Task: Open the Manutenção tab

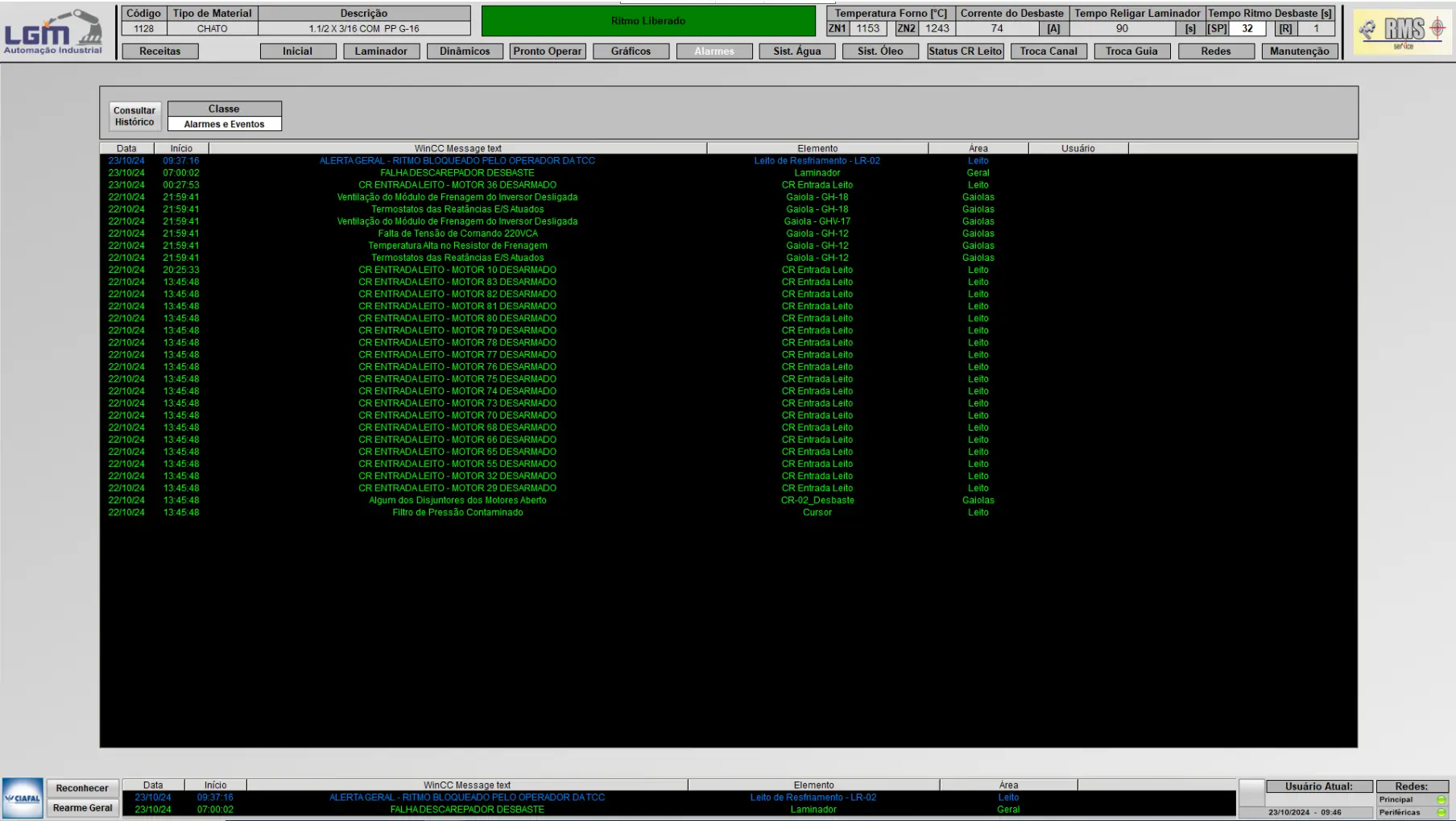Action: pyautogui.click(x=1299, y=52)
